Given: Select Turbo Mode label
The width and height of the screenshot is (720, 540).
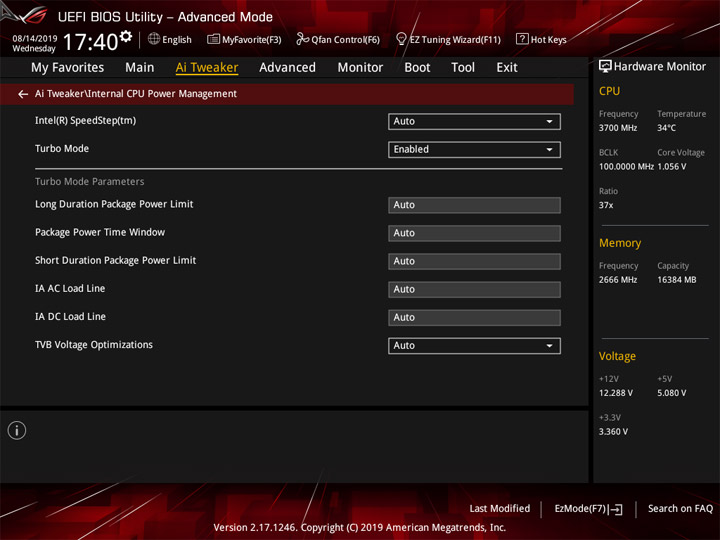Looking at the screenshot, I should coord(62,149).
